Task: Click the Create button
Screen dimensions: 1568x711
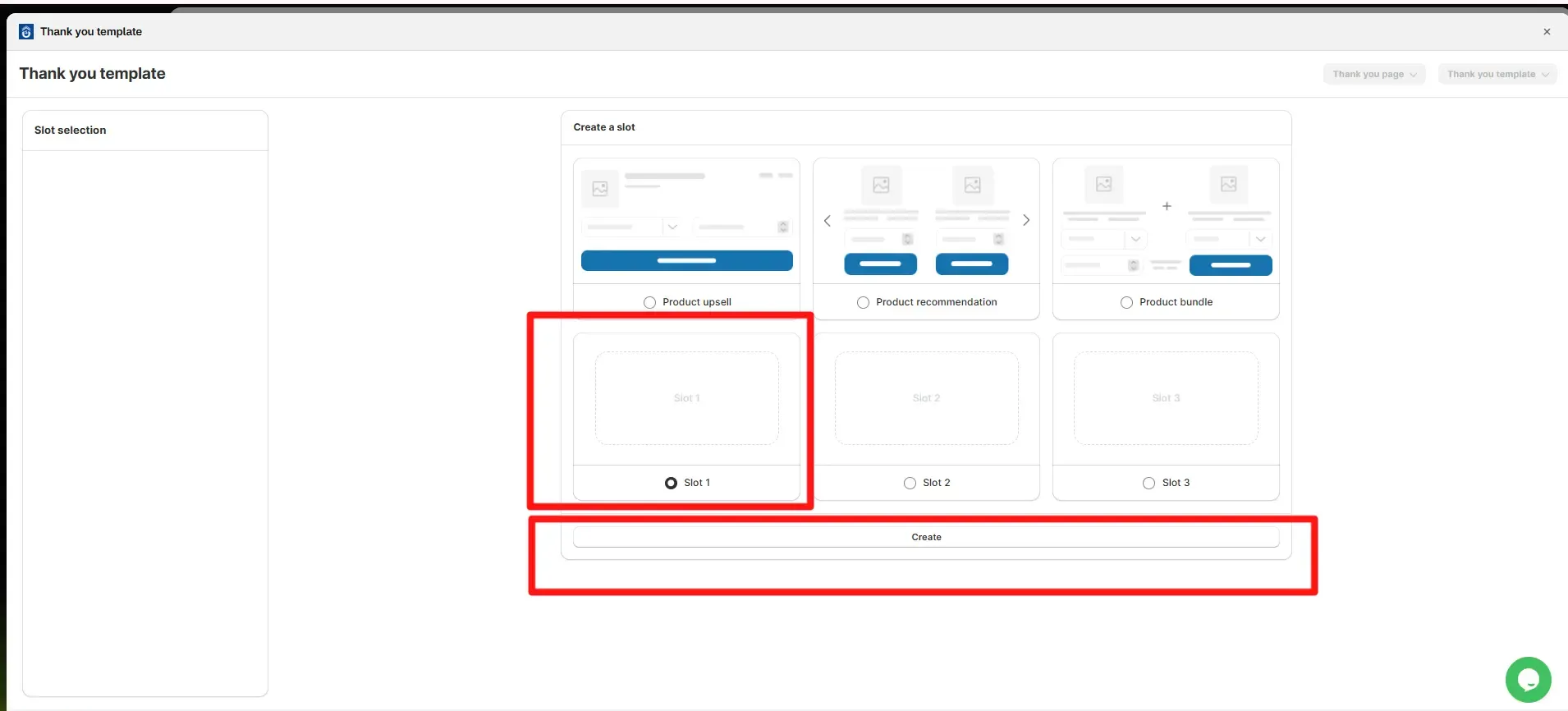Action: click(926, 537)
